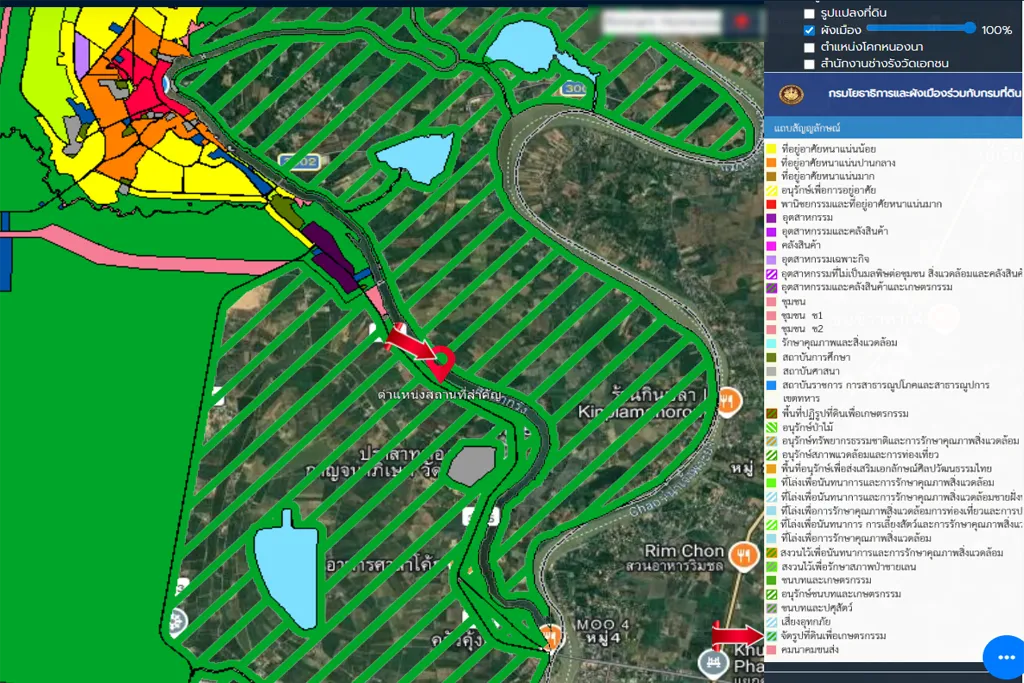Click the blurred search box on the map
Viewport: 1024px width, 683px height.
click(660, 21)
